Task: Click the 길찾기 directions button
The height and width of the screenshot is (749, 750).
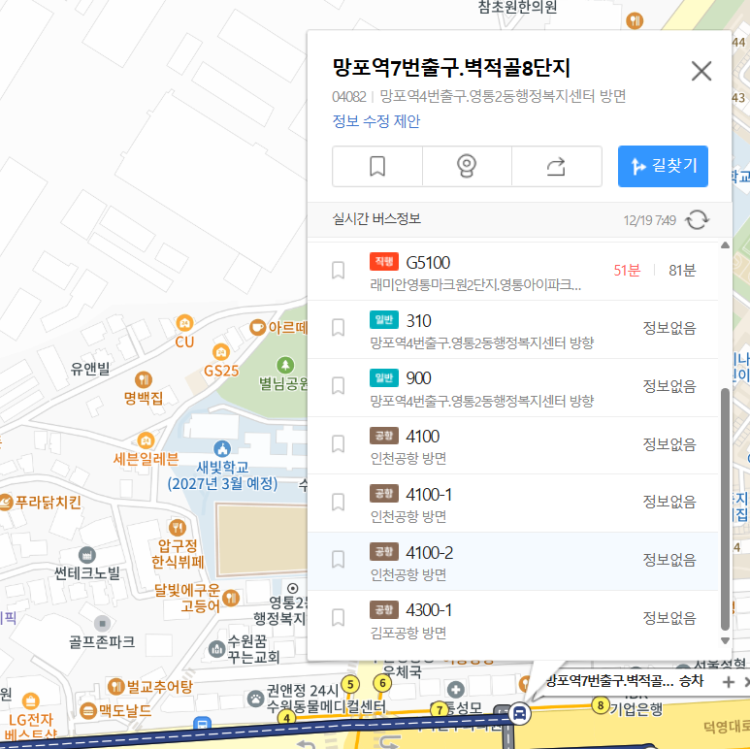Action: click(663, 166)
